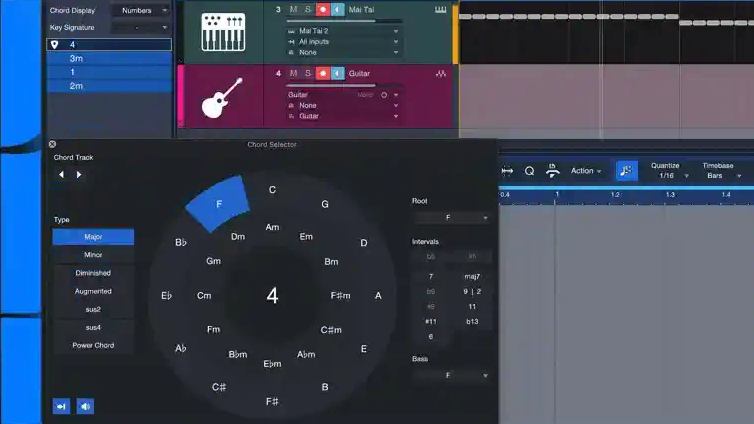Select the sus2 chord type
Viewport: 754px width, 424px height.
93,310
